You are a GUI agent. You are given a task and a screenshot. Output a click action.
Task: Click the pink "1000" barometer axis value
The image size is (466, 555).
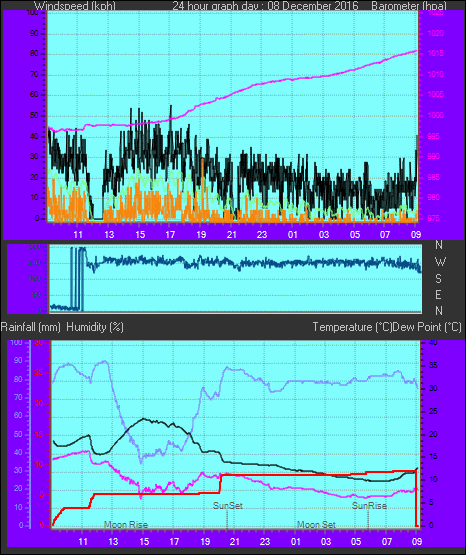point(436,115)
